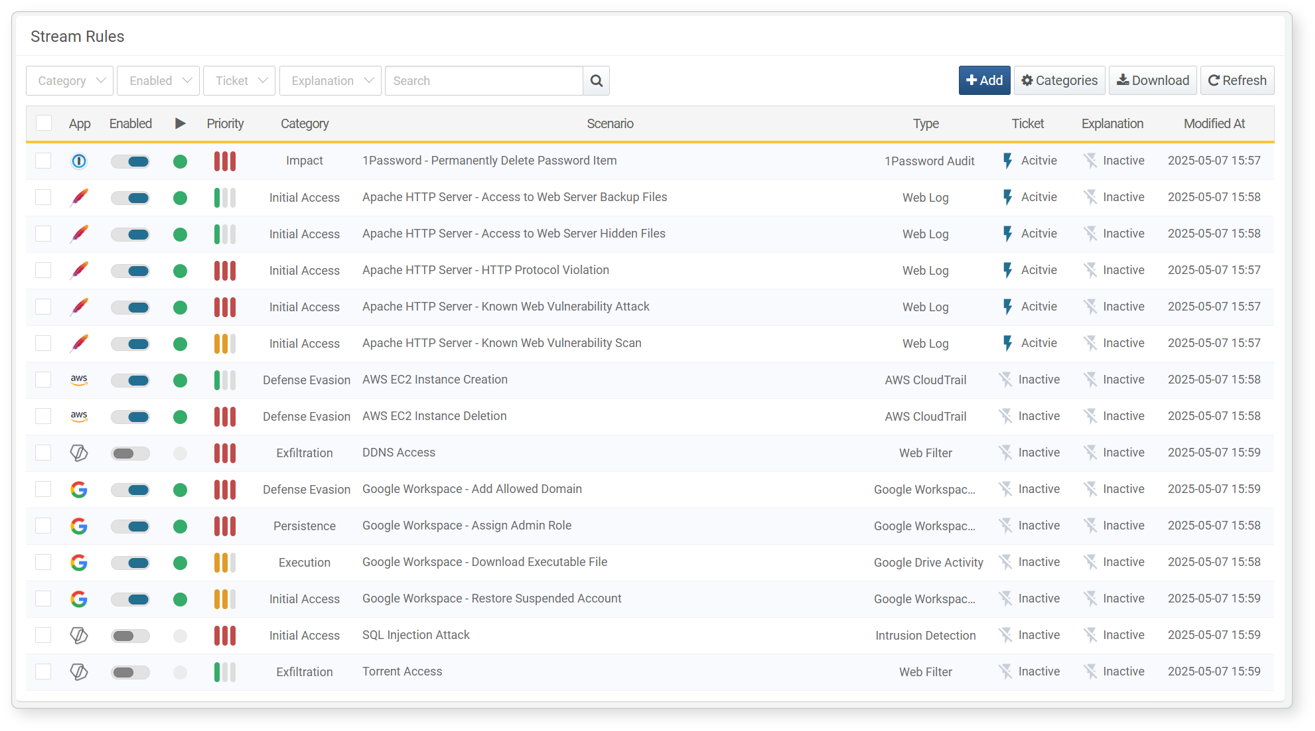Select checkbox for Torrent Access row

[x=43, y=671]
